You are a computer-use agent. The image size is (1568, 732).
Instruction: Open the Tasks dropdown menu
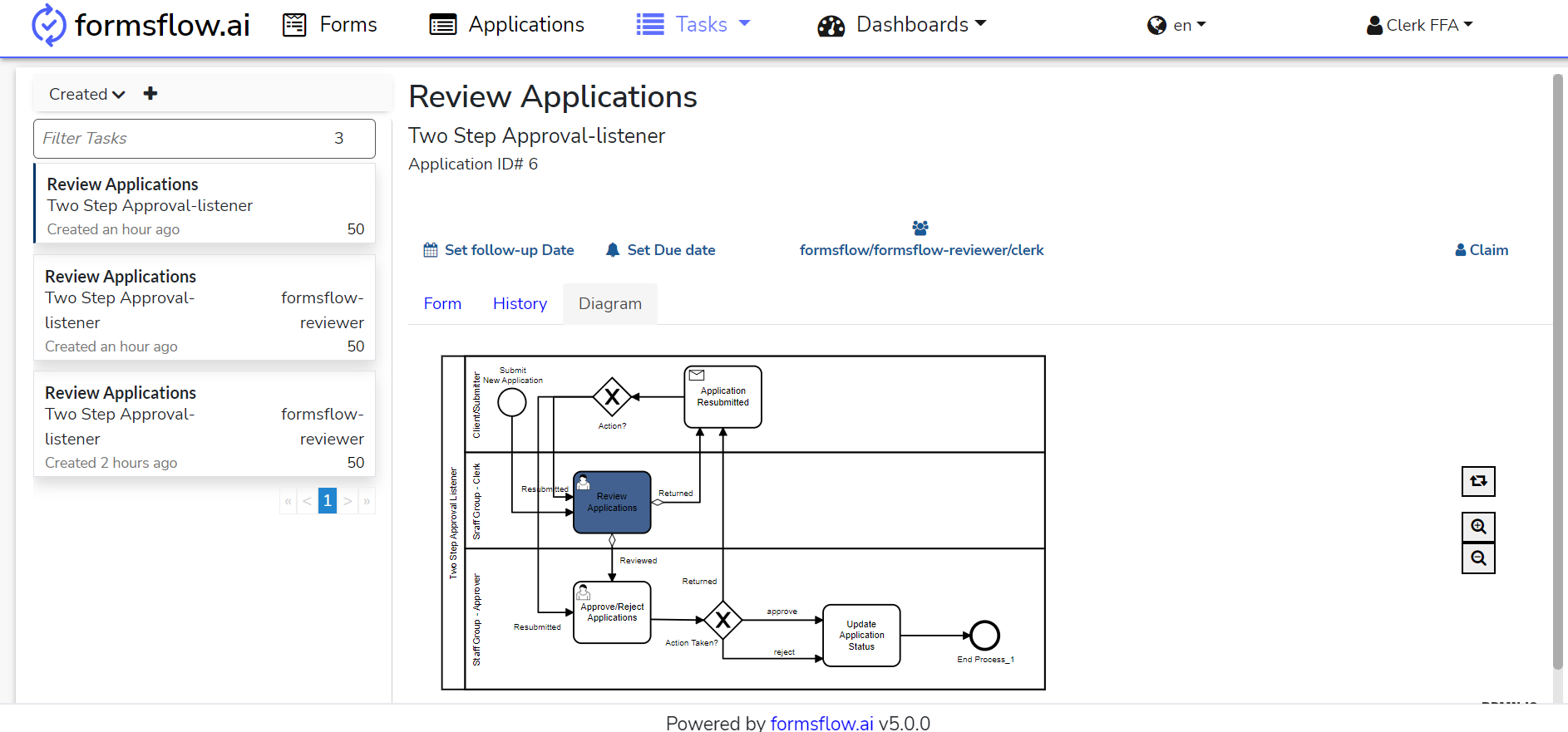tap(693, 25)
